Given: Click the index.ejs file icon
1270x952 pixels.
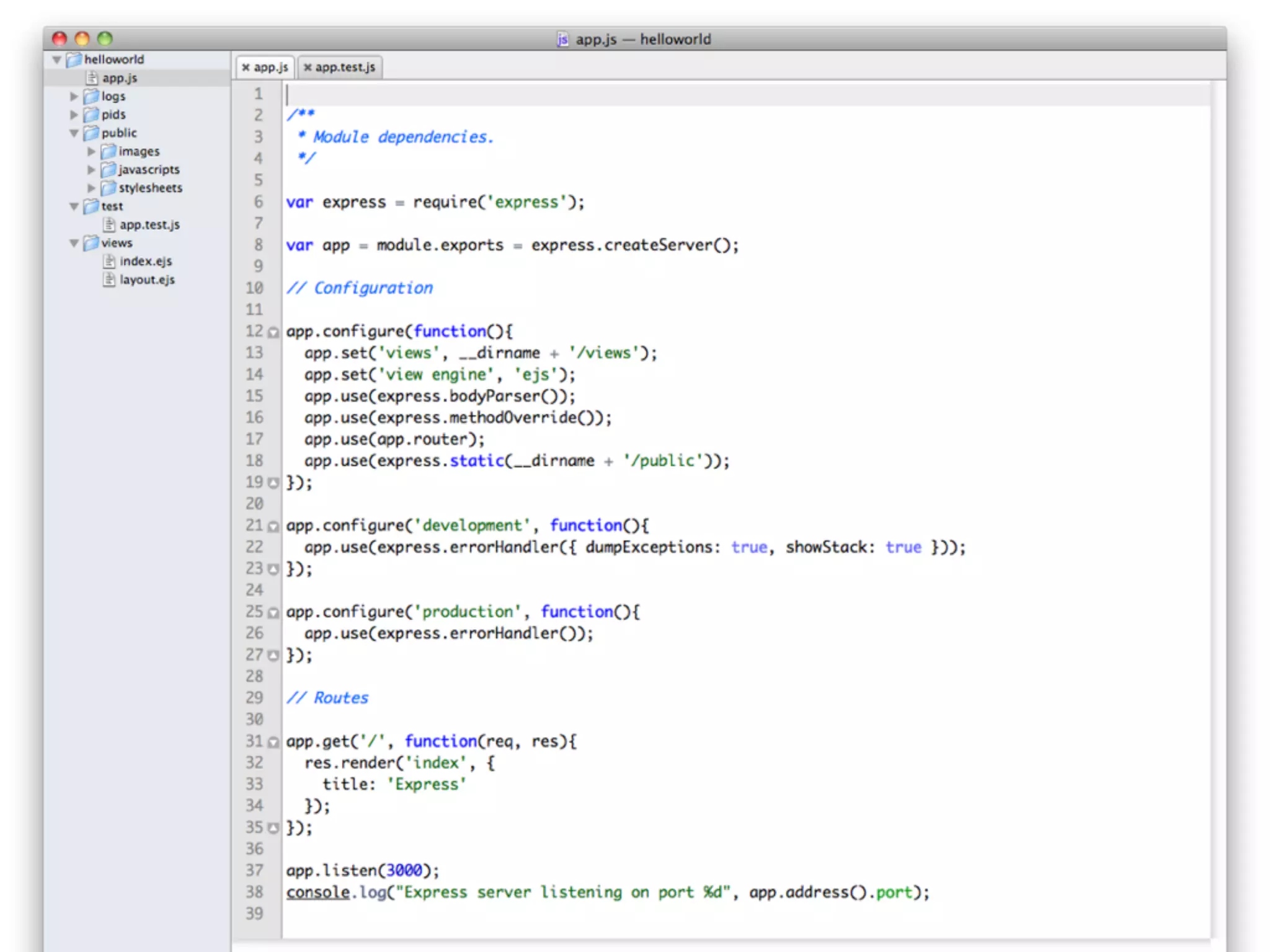Looking at the screenshot, I should (x=109, y=261).
